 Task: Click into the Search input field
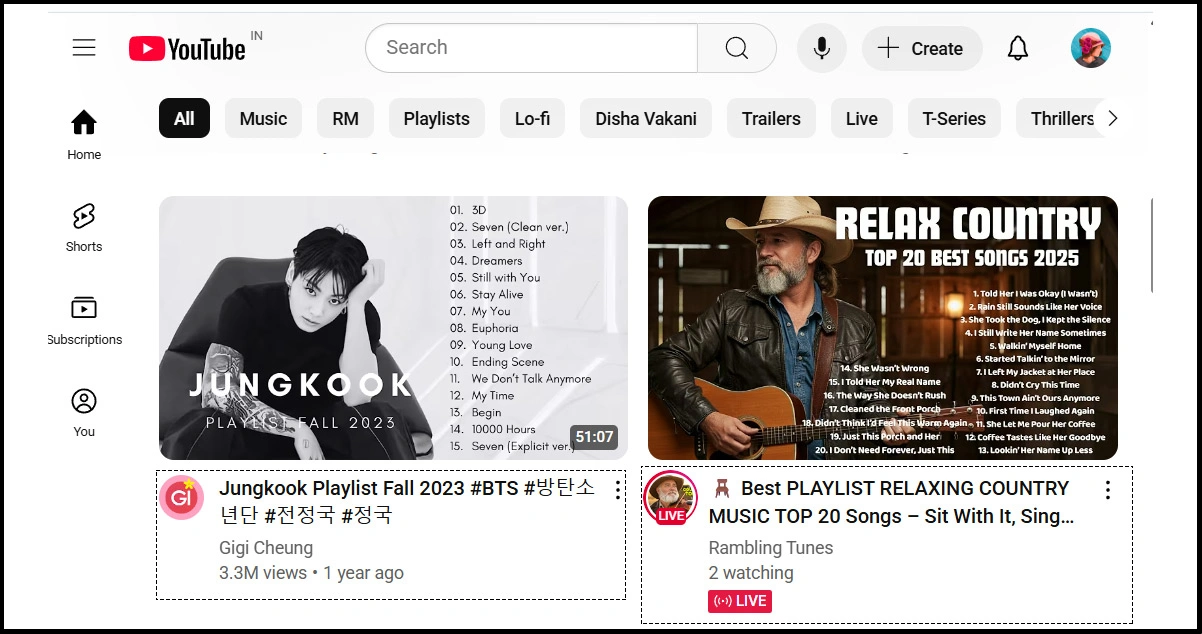click(x=530, y=48)
